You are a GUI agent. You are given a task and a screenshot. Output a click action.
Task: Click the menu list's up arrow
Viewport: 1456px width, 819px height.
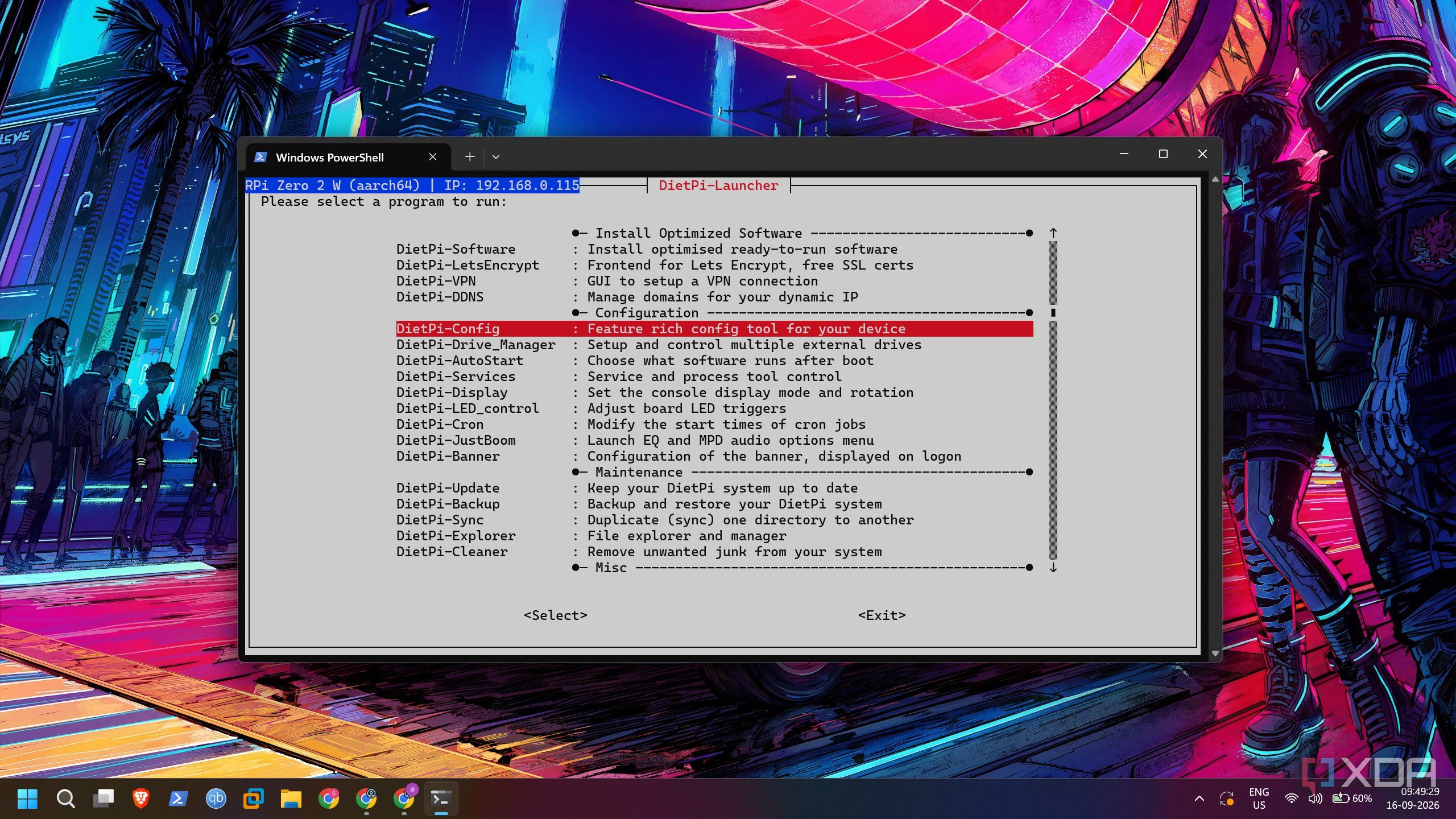coord(1053,233)
